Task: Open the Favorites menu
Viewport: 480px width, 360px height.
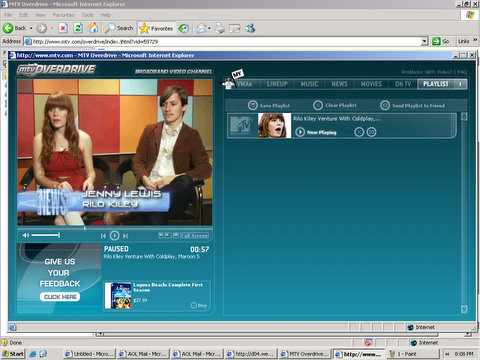Action: click(x=63, y=15)
